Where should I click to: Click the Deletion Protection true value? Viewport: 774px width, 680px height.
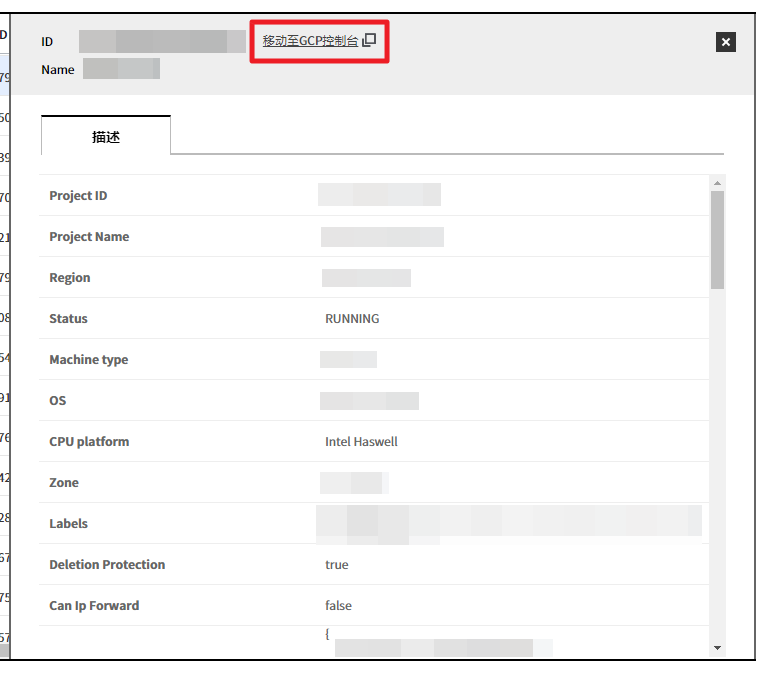(337, 565)
